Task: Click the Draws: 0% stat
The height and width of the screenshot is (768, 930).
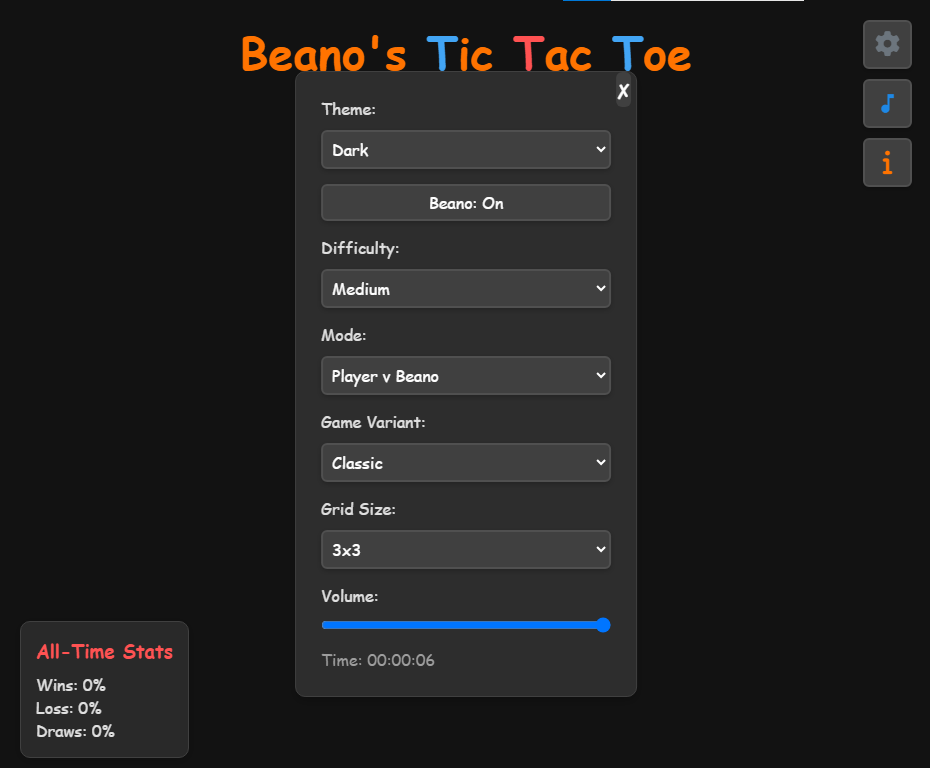Action: click(x=75, y=731)
